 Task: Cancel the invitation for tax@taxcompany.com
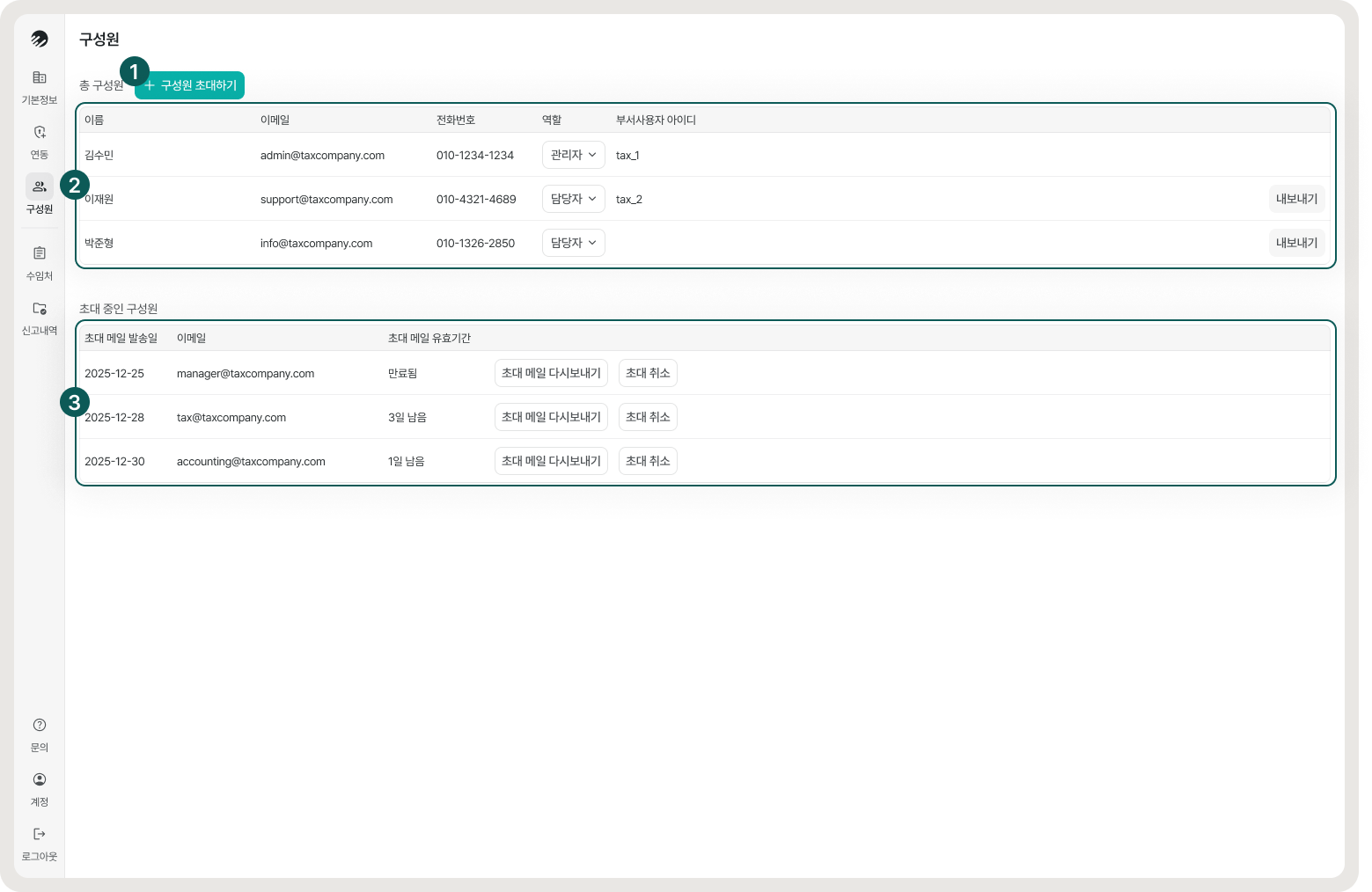coord(648,417)
